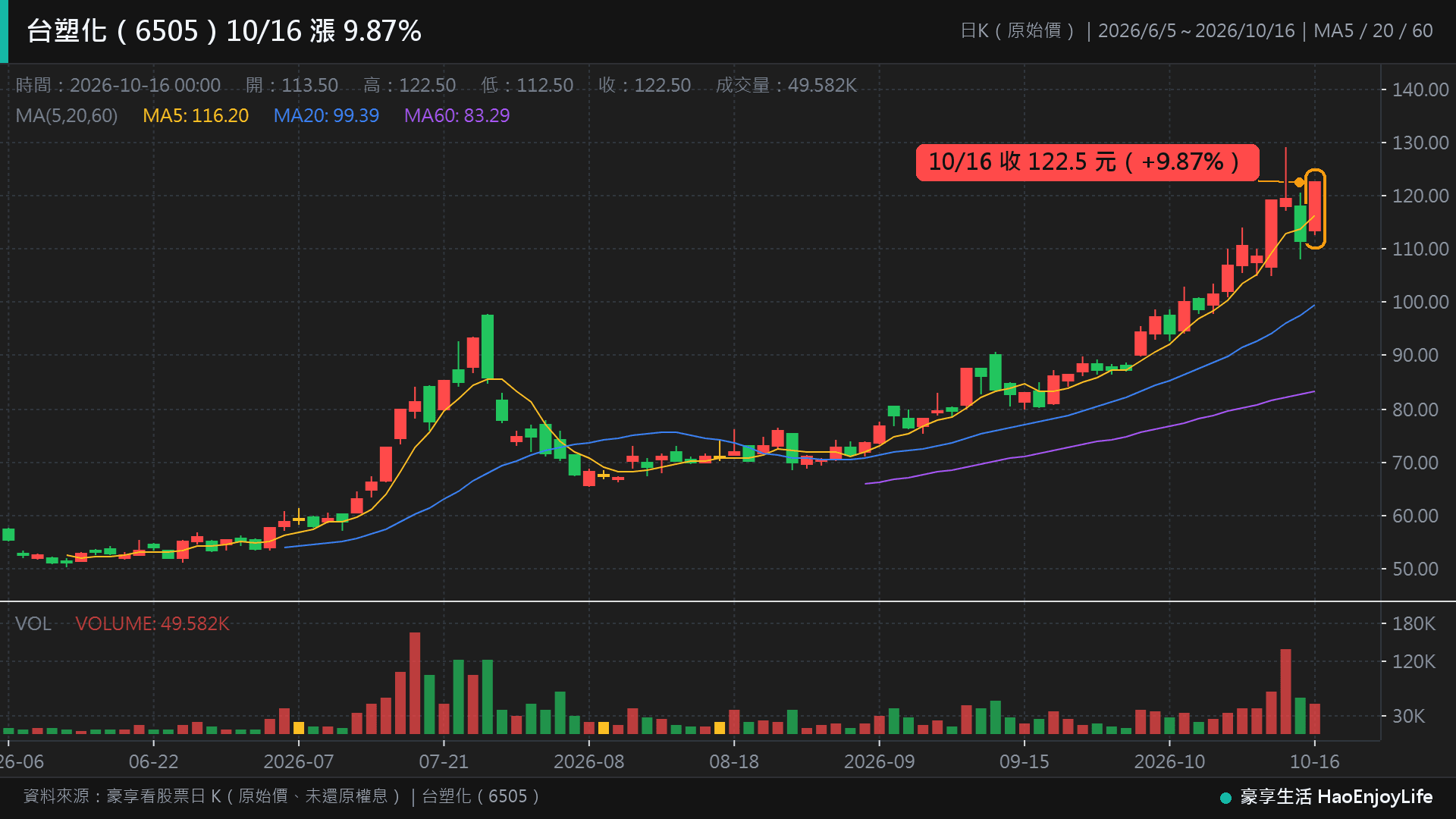The image size is (1456, 819).
Task: Click the 70.00 price axis label
Action: [1415, 463]
